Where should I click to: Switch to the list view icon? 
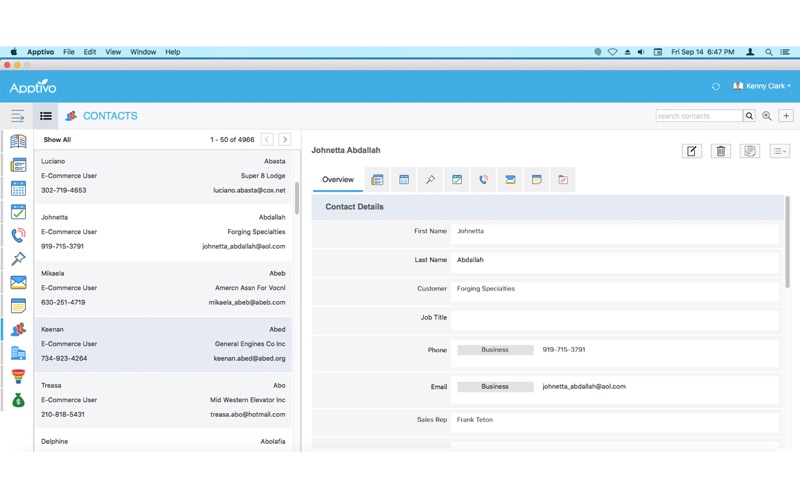click(x=46, y=116)
